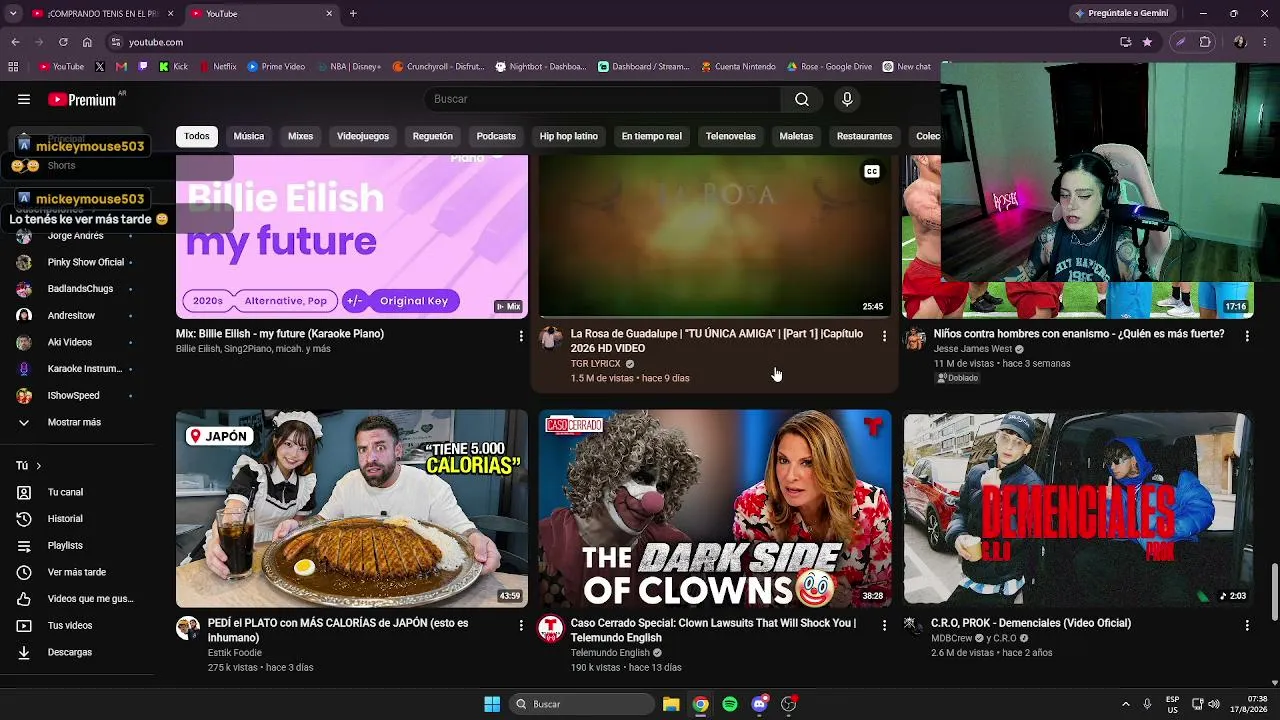Open the Mix Billie Eilish karaoke thumbnail

pos(352,236)
